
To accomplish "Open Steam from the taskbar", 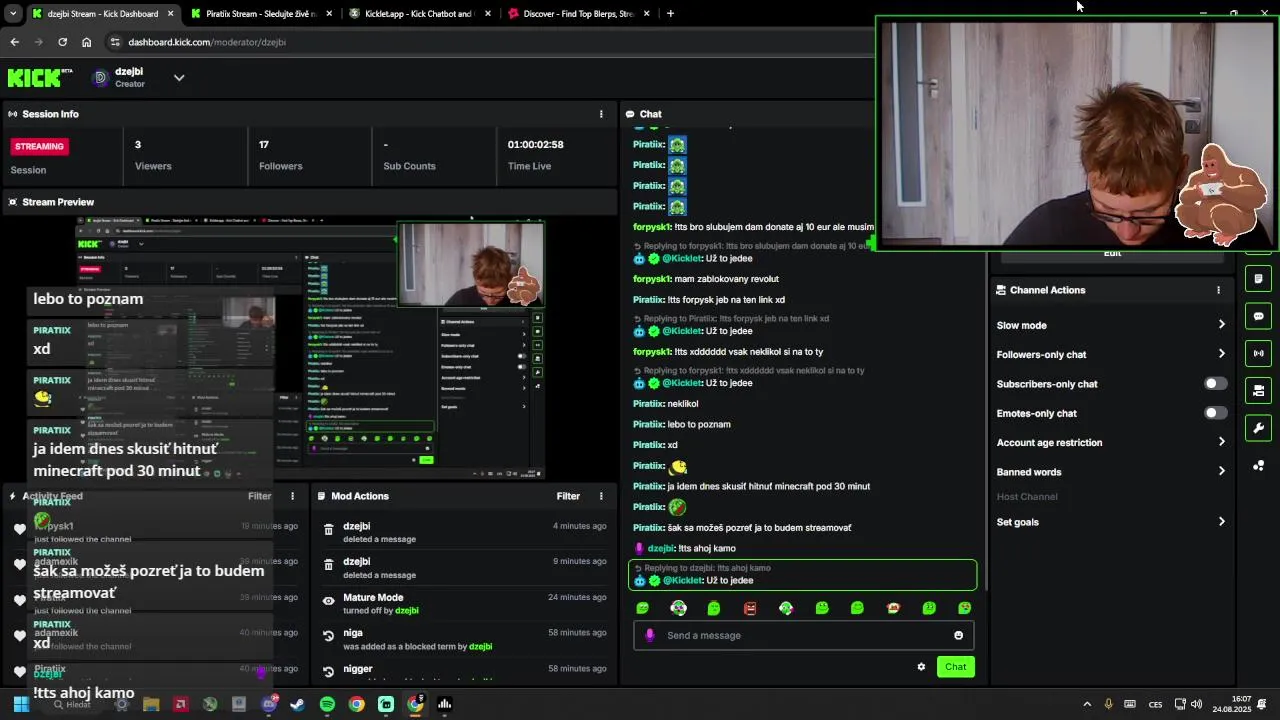I will [x=297, y=704].
